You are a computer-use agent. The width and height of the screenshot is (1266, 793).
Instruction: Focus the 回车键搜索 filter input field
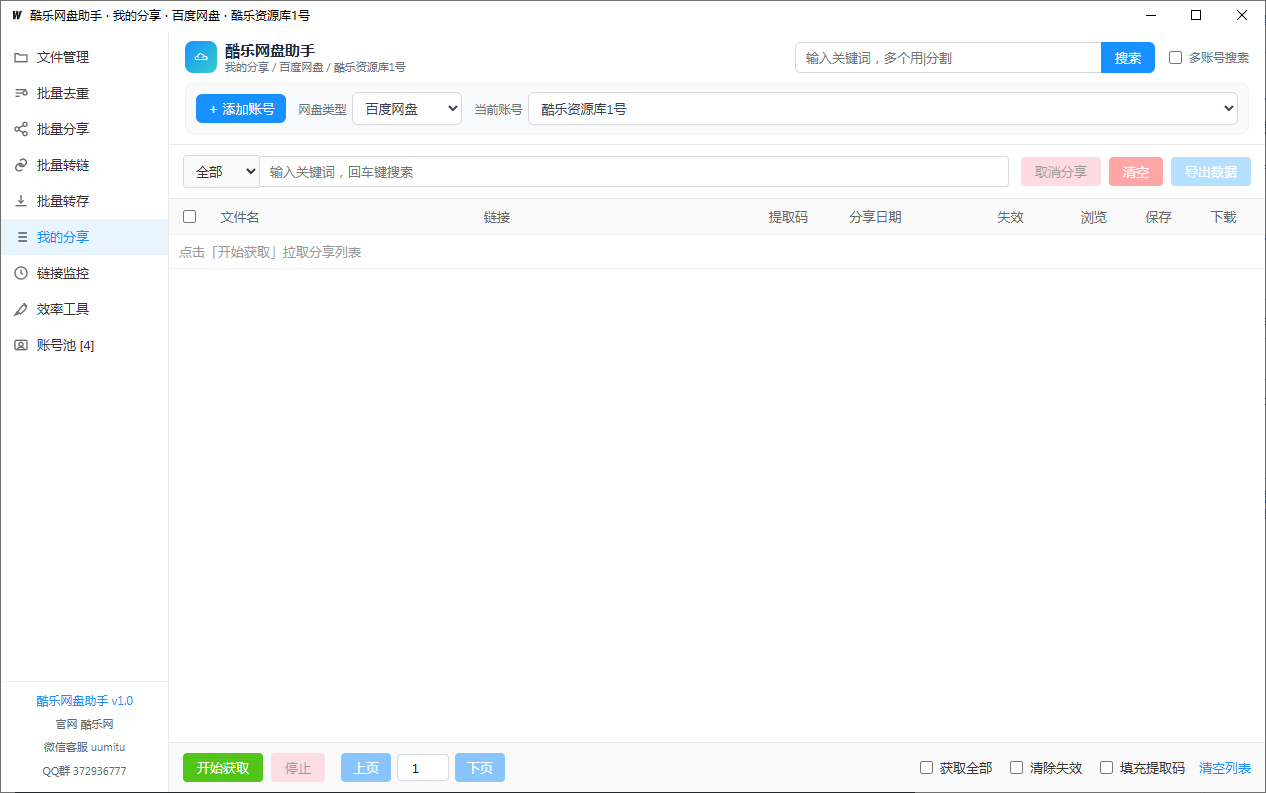(x=634, y=172)
